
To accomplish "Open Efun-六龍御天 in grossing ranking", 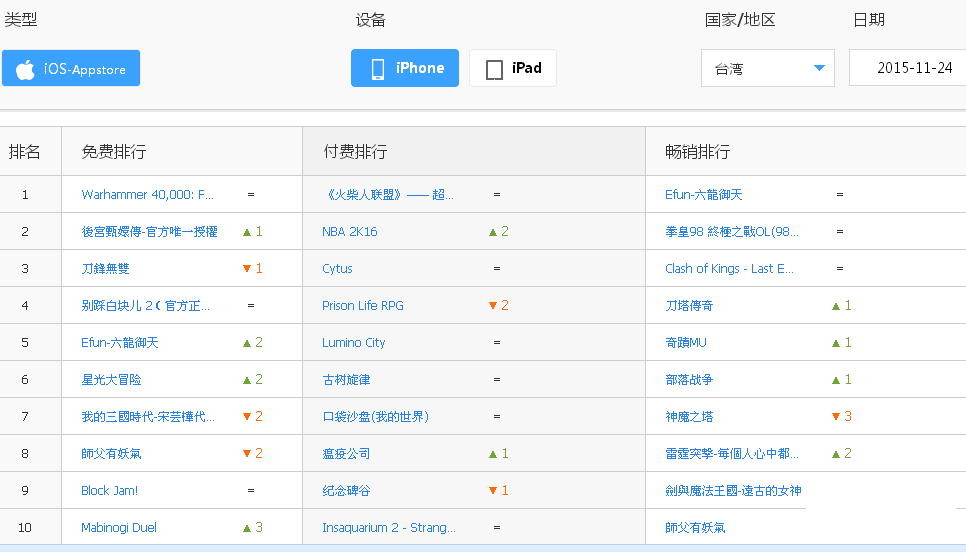I will [704, 195].
